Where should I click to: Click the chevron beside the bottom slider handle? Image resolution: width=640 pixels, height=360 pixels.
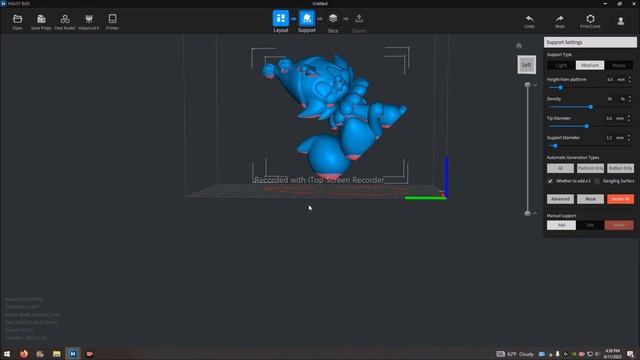click(x=535, y=213)
